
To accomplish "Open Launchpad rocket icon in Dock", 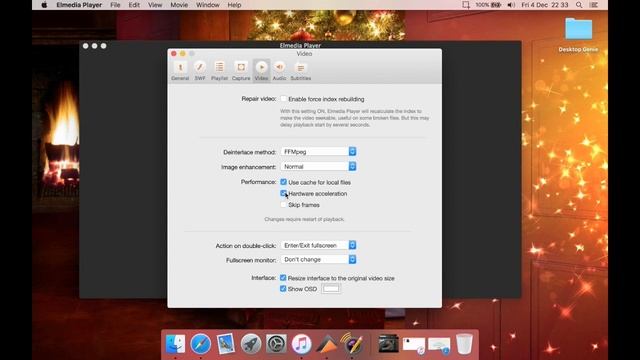I will click(251, 344).
